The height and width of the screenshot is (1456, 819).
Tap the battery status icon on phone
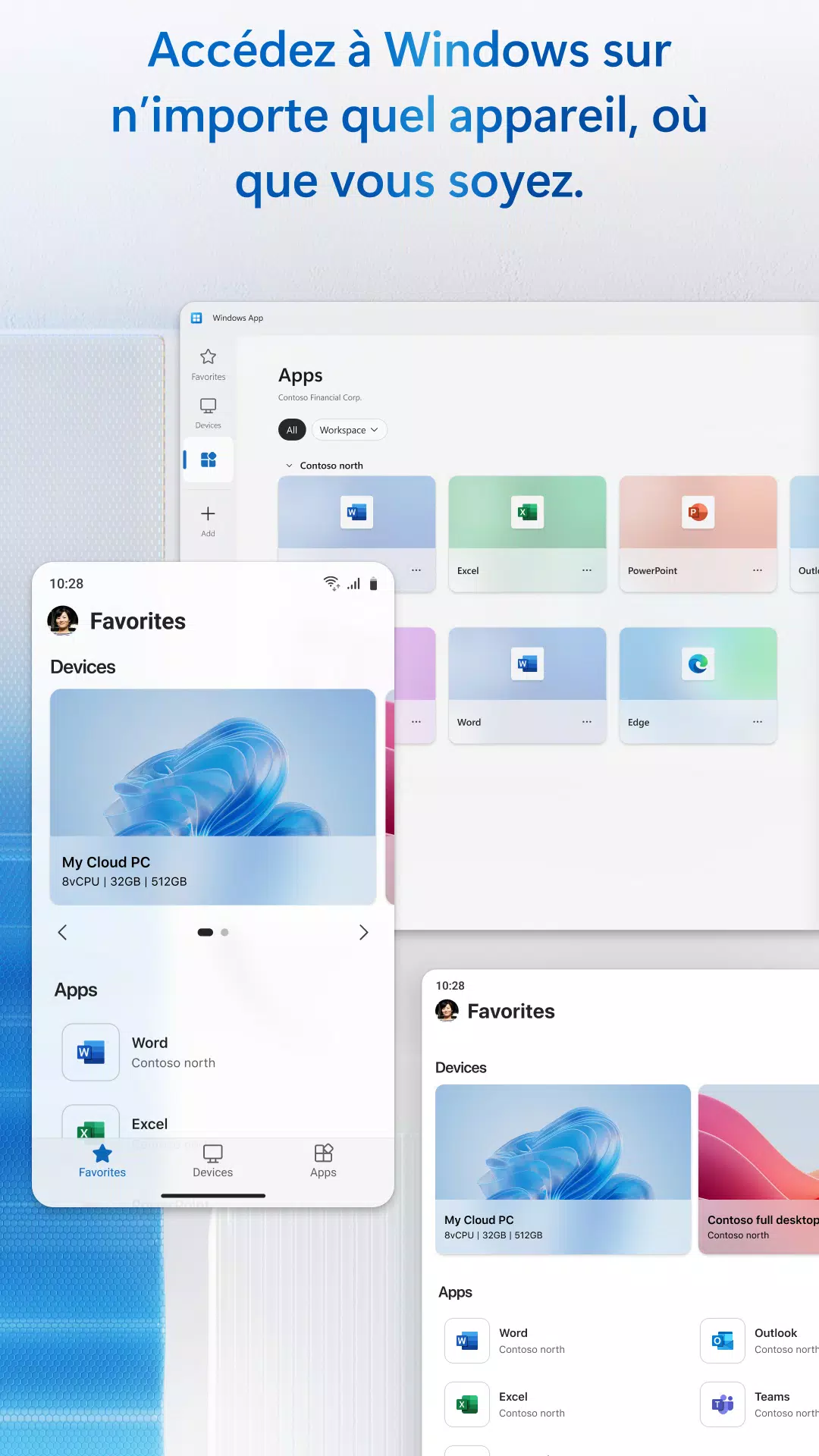(373, 584)
